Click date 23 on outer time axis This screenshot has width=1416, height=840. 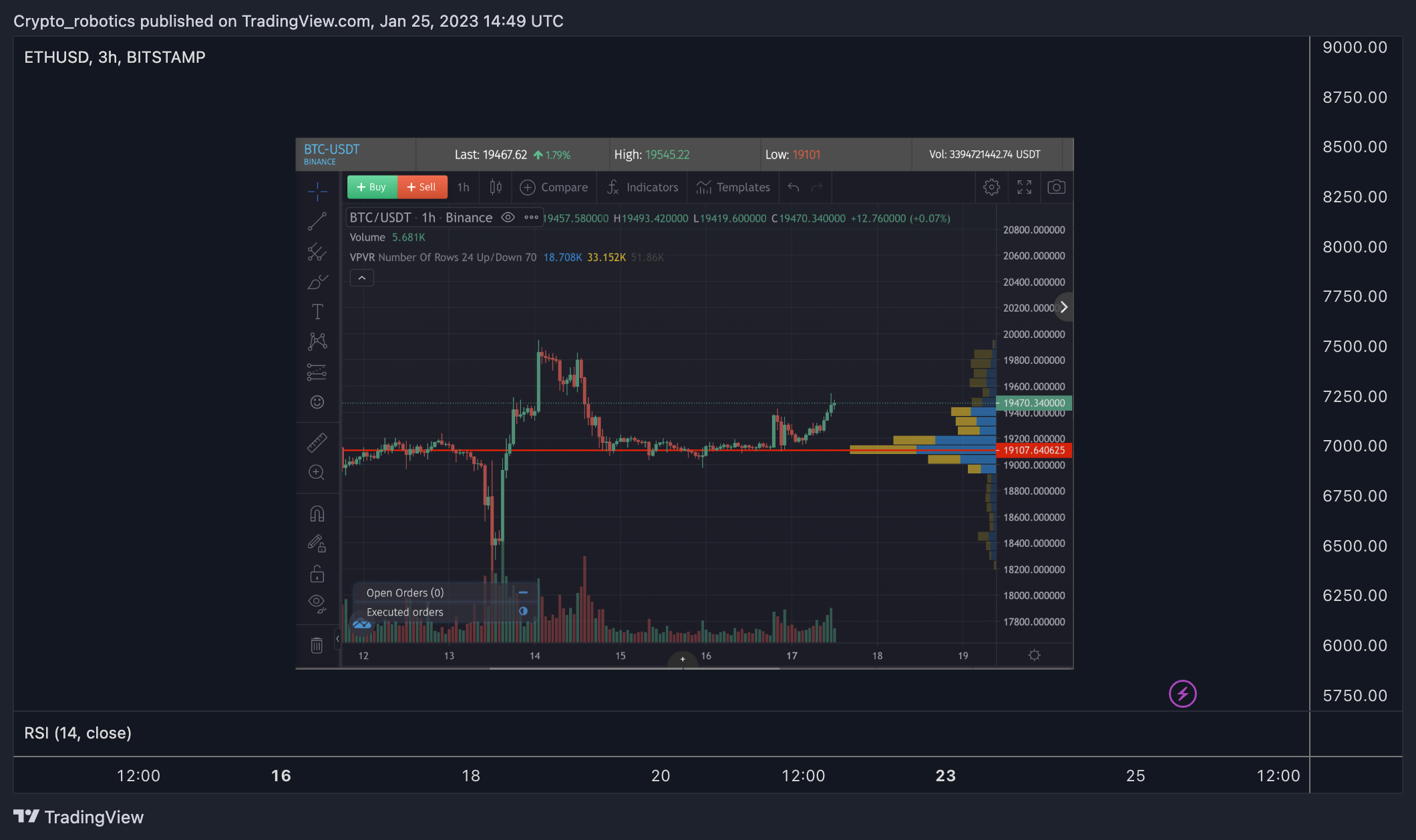[x=946, y=775]
